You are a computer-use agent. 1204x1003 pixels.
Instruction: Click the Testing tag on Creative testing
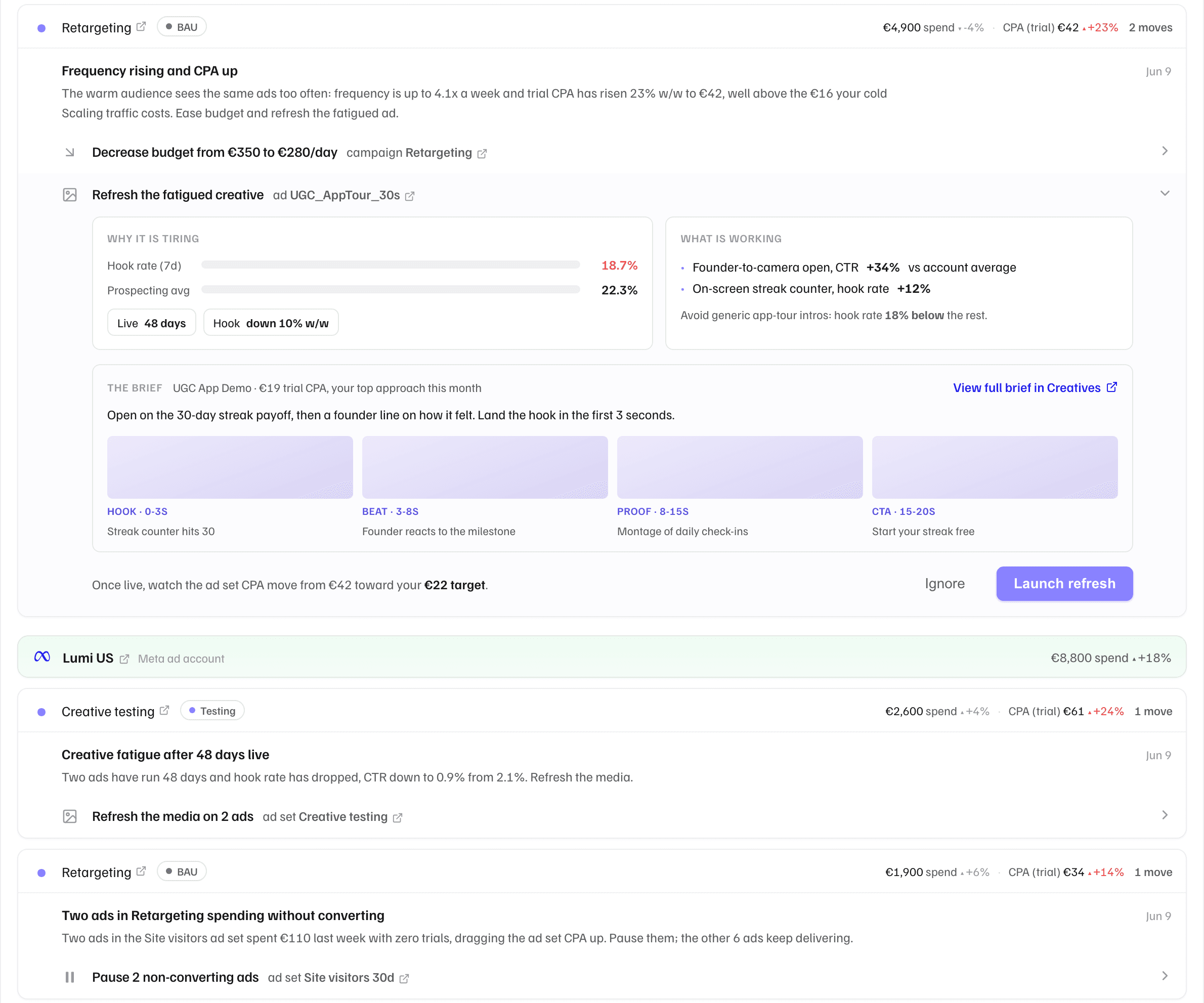tap(212, 711)
